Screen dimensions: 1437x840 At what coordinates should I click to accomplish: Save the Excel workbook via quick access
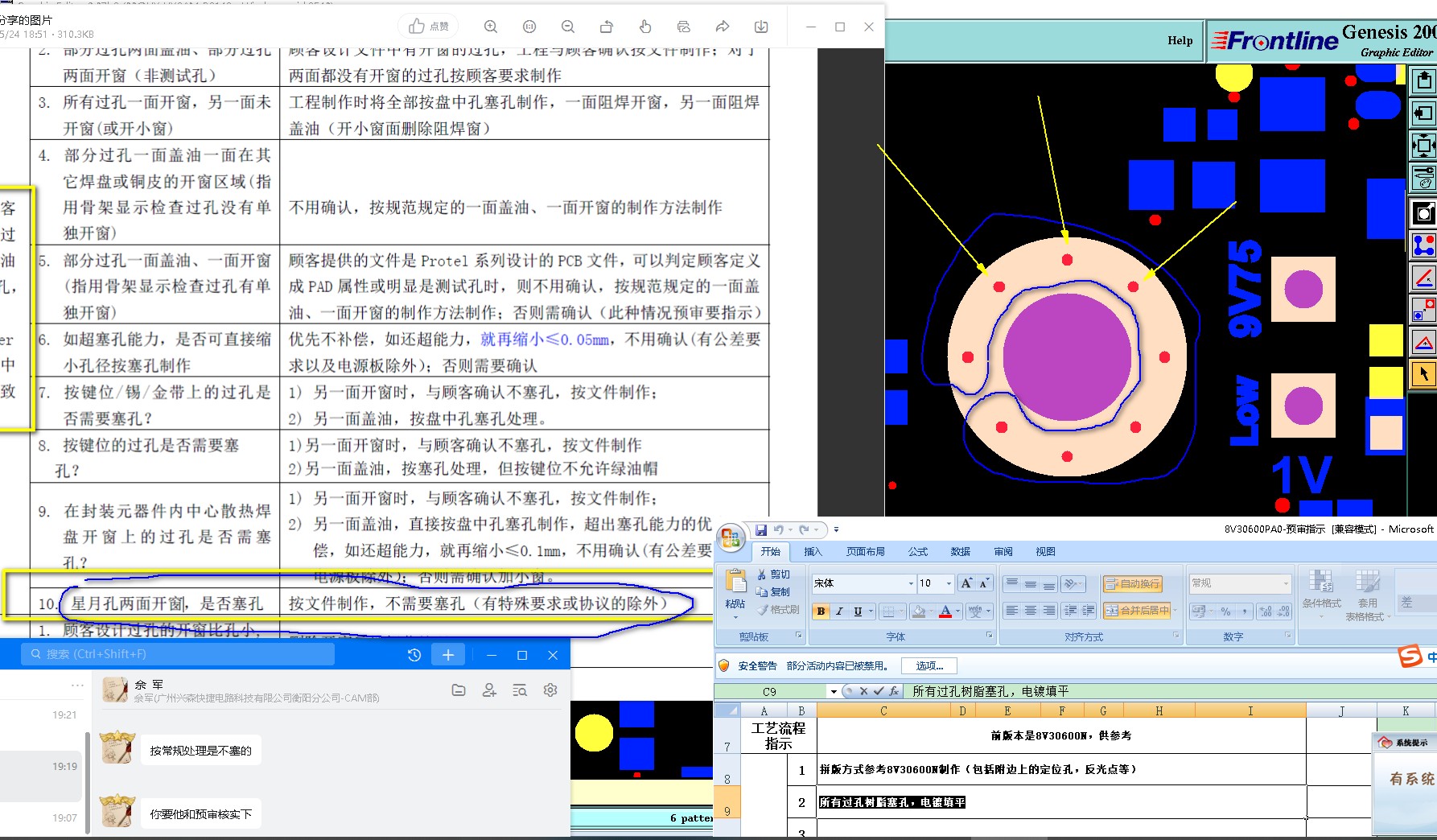(x=761, y=529)
